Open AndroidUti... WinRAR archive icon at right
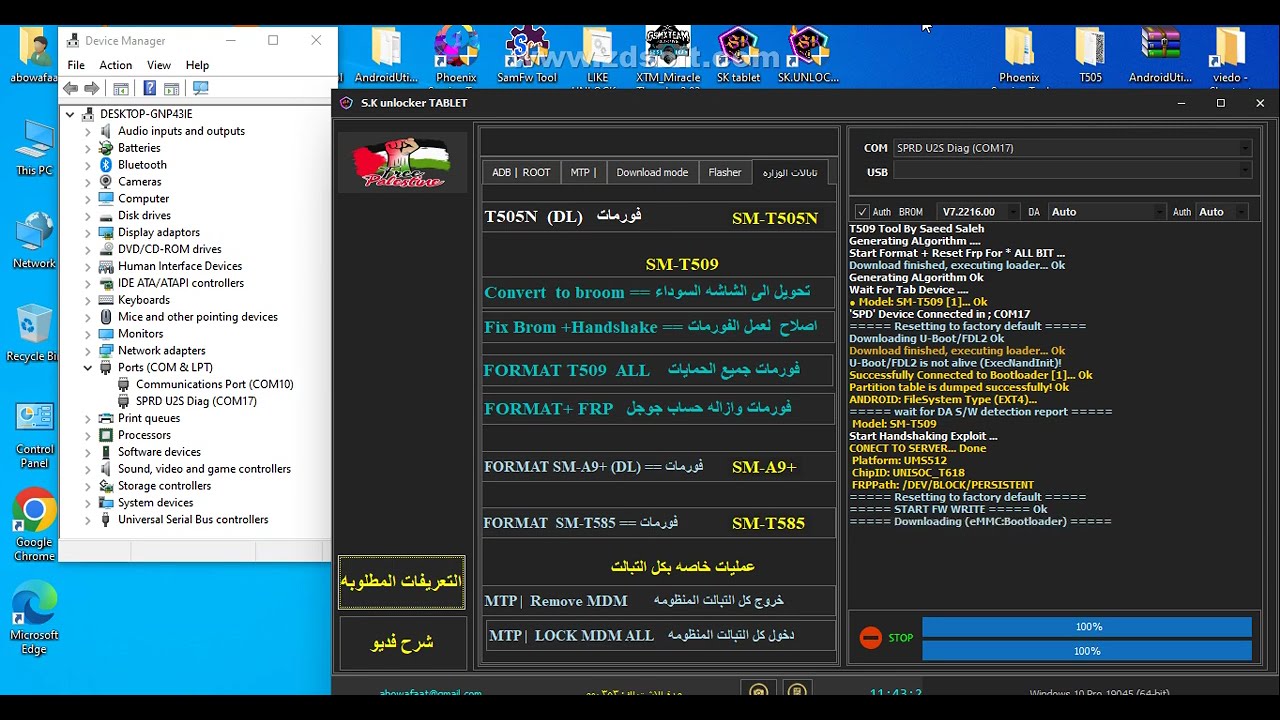Viewport: 1280px width, 720px height. (1160, 56)
